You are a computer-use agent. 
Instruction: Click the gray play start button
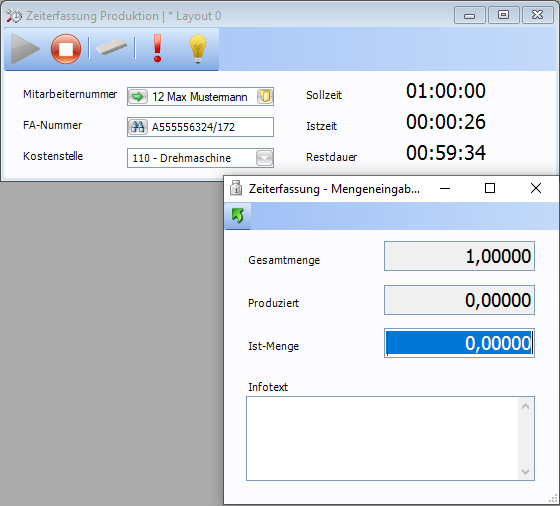coord(25,49)
